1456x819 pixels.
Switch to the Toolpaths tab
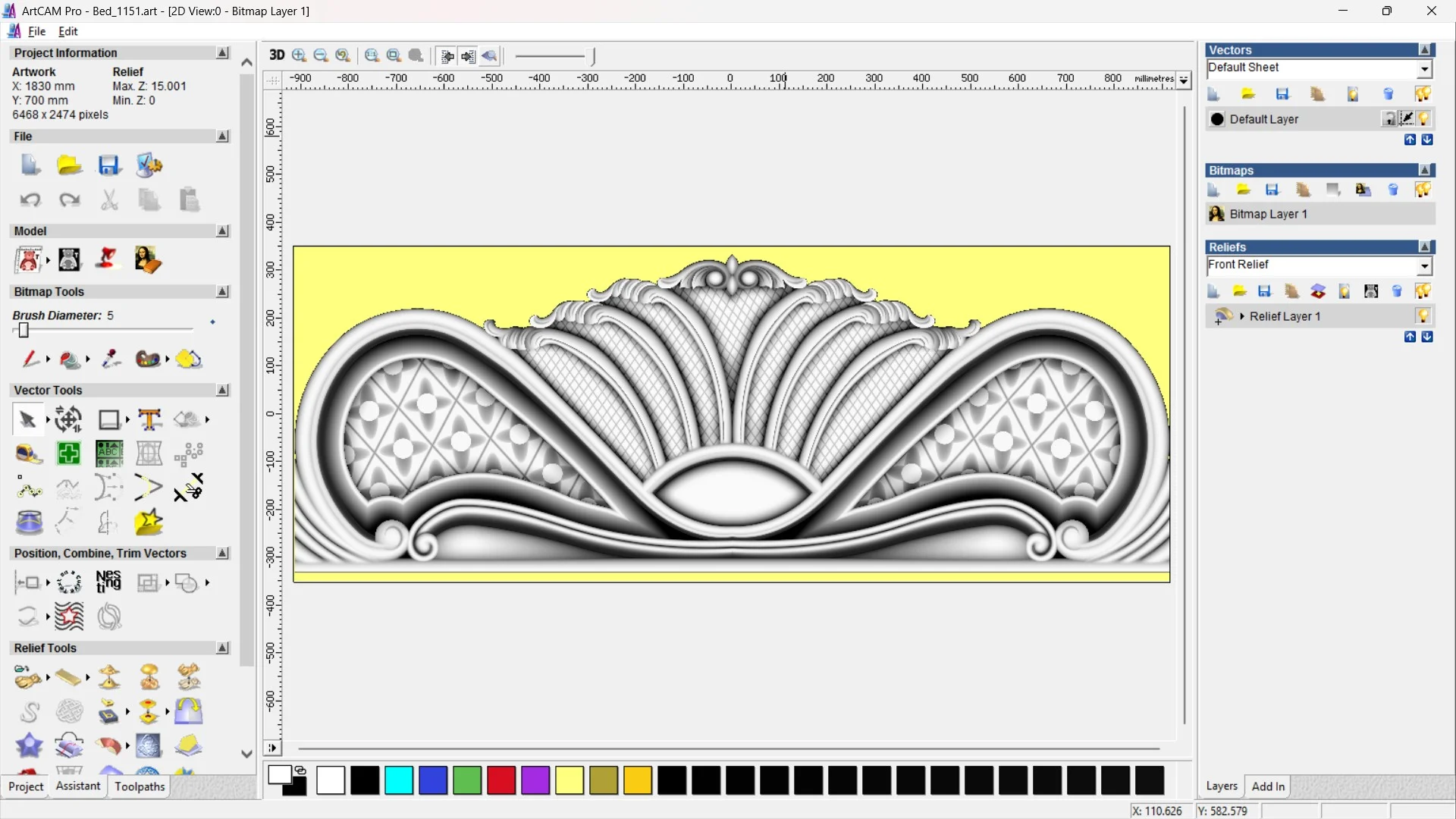(140, 787)
